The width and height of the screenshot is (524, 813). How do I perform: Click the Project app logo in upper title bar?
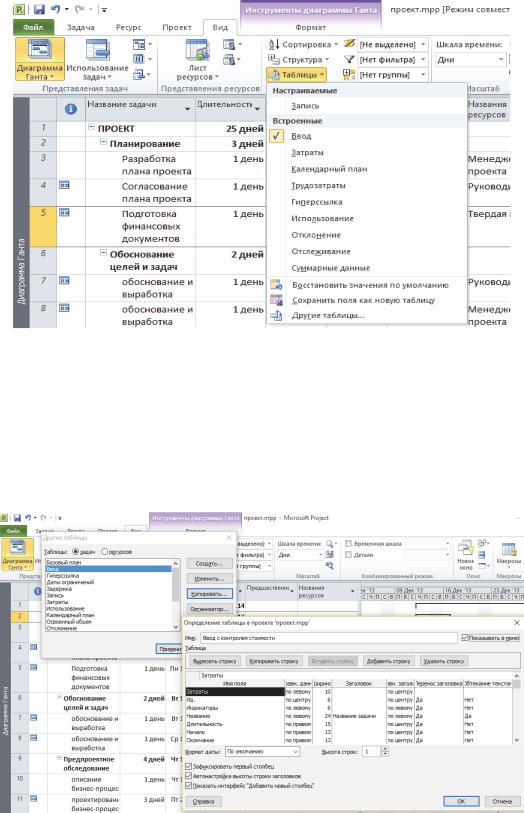(19, 9)
